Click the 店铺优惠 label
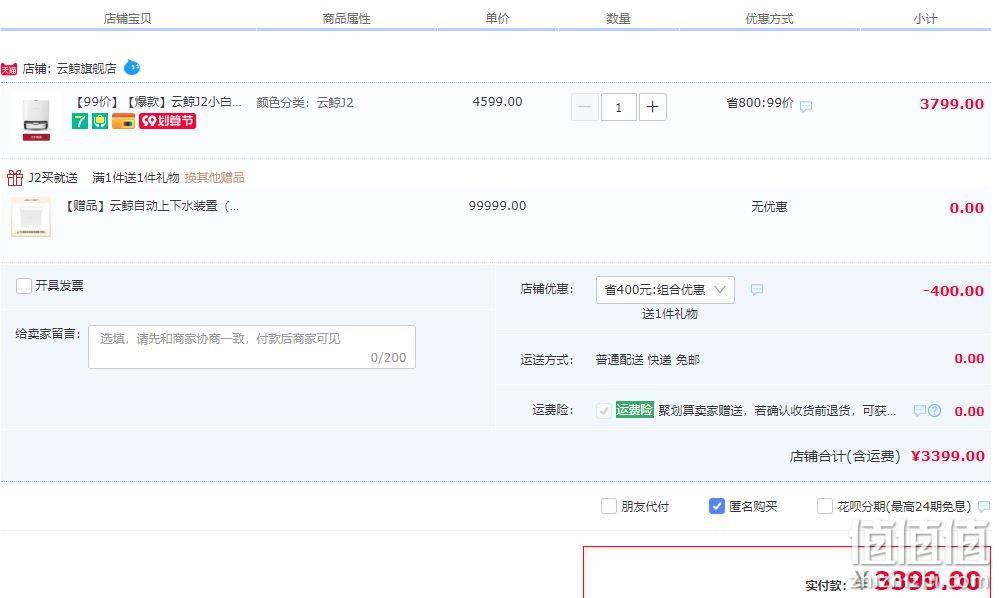This screenshot has height=598, width=999. pos(547,289)
